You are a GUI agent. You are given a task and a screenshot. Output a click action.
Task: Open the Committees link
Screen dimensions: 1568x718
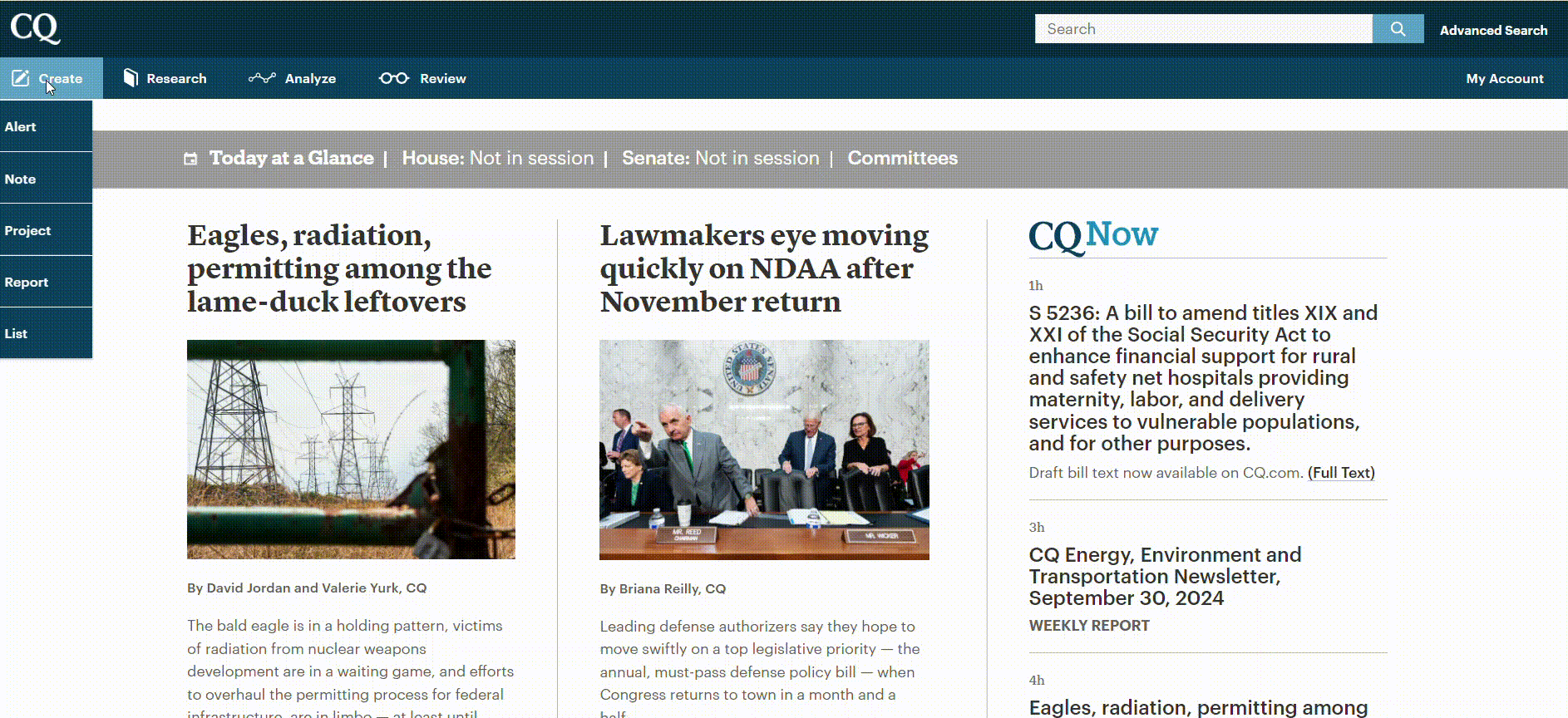[903, 158]
